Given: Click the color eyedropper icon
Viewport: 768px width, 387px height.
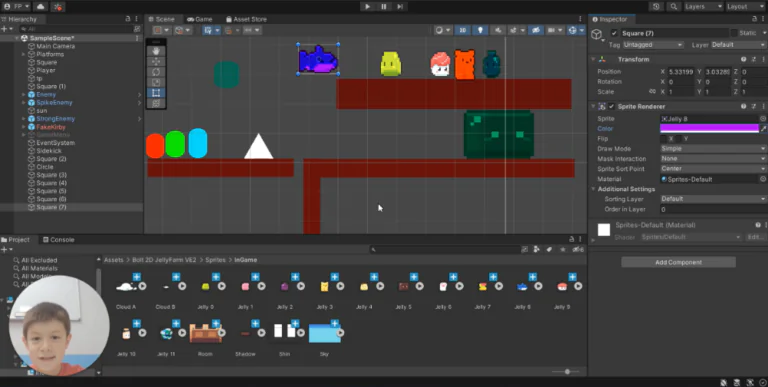Looking at the screenshot, I should tap(763, 128).
